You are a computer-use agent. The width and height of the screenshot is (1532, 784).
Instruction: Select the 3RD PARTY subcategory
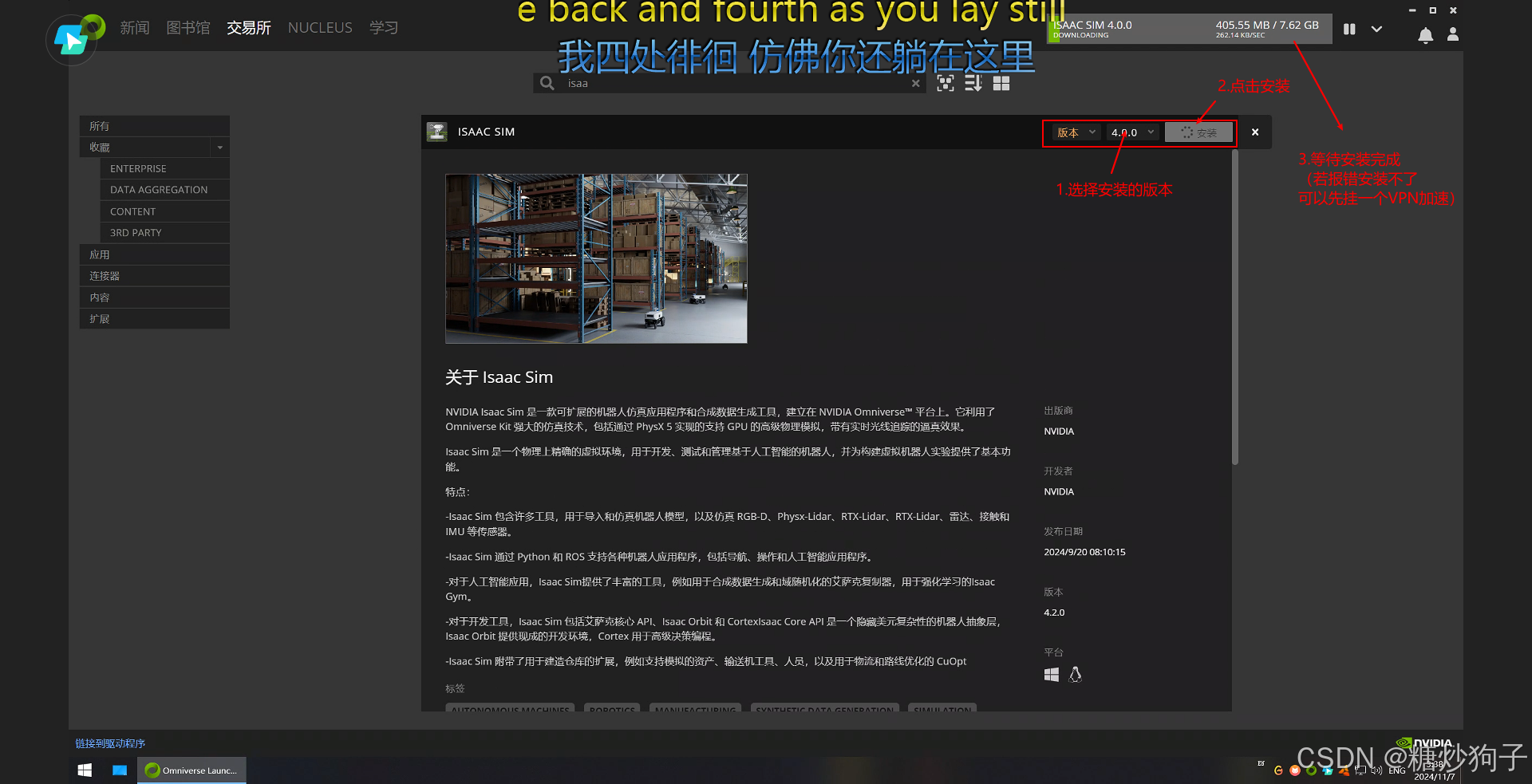[165, 233]
